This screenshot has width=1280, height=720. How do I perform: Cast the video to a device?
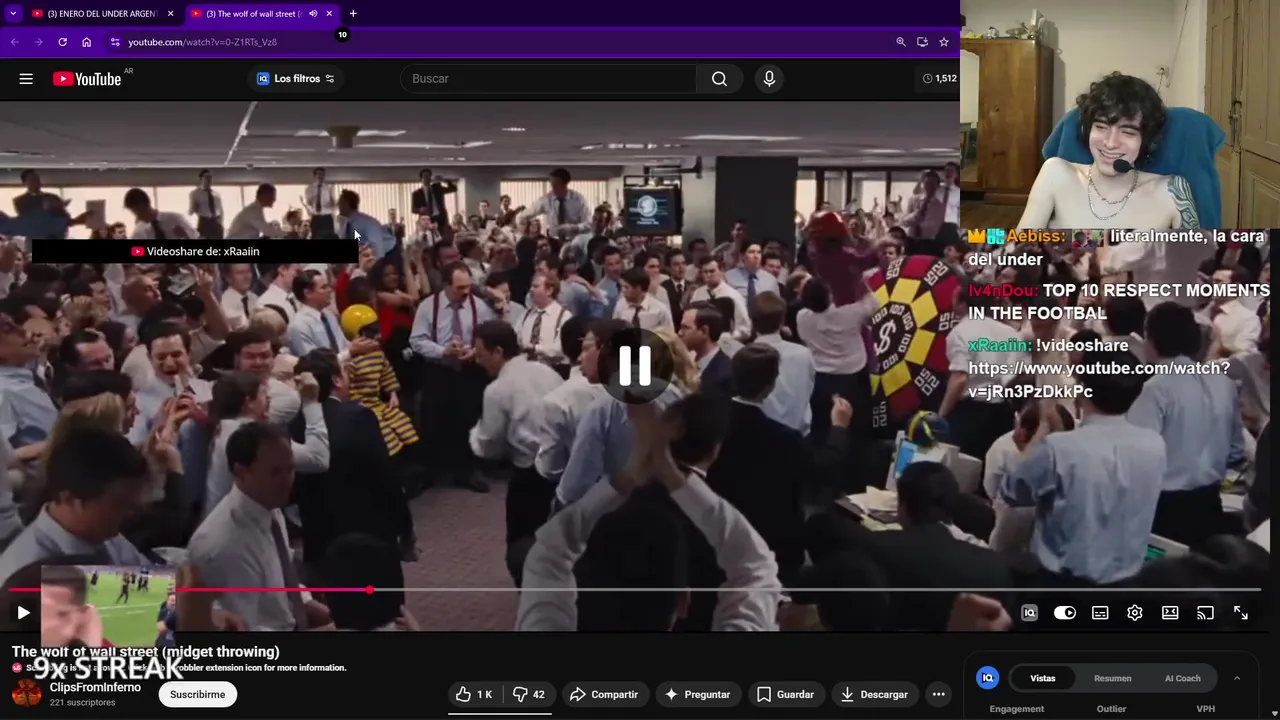pyautogui.click(x=1205, y=613)
